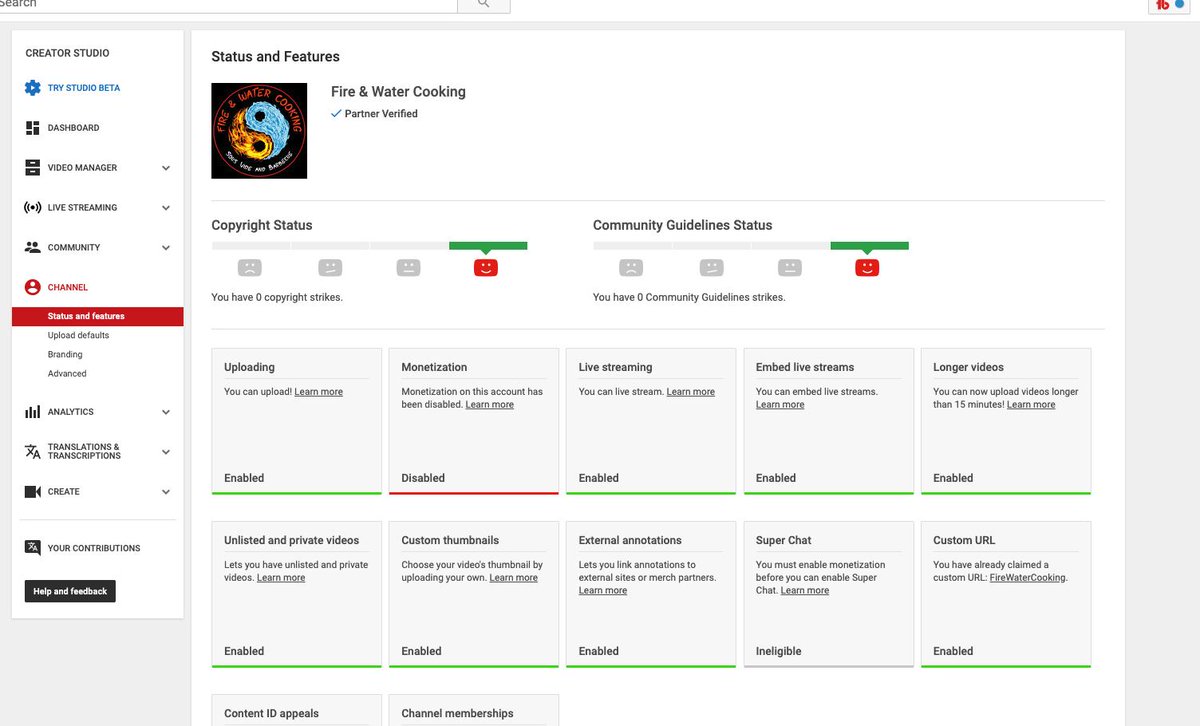Open Learn more link in Super Chat card

pyautogui.click(x=805, y=591)
